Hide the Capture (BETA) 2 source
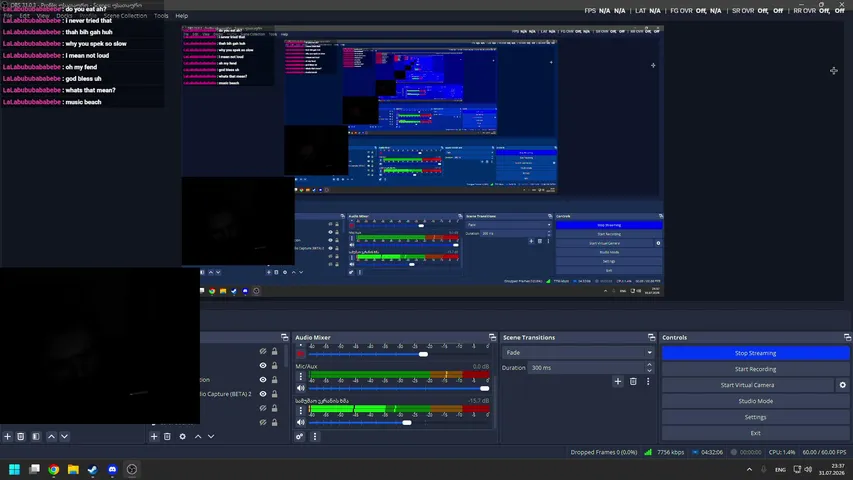Viewport: 853px width, 480px height. 263,394
